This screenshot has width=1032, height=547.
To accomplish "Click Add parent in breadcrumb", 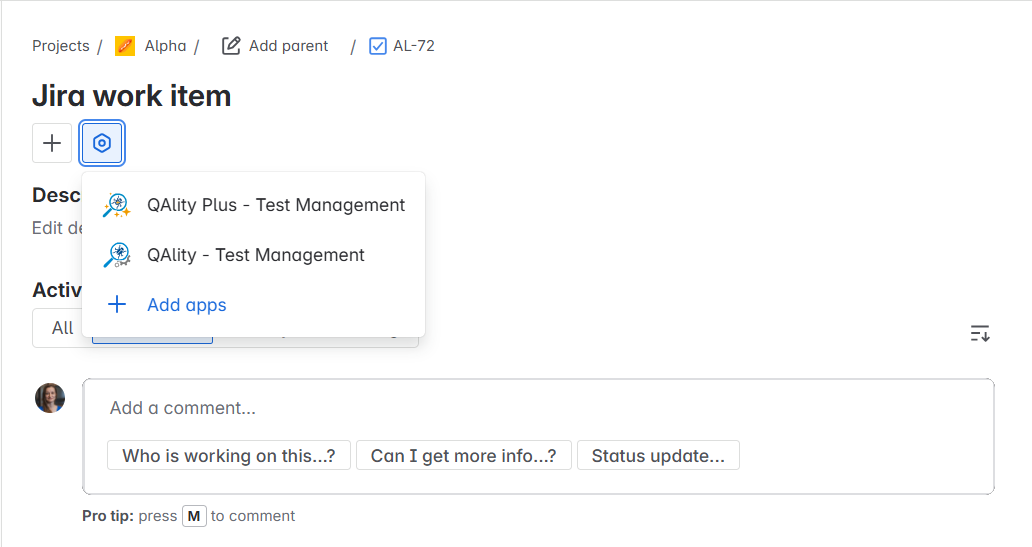I will pyautogui.click(x=288, y=46).
